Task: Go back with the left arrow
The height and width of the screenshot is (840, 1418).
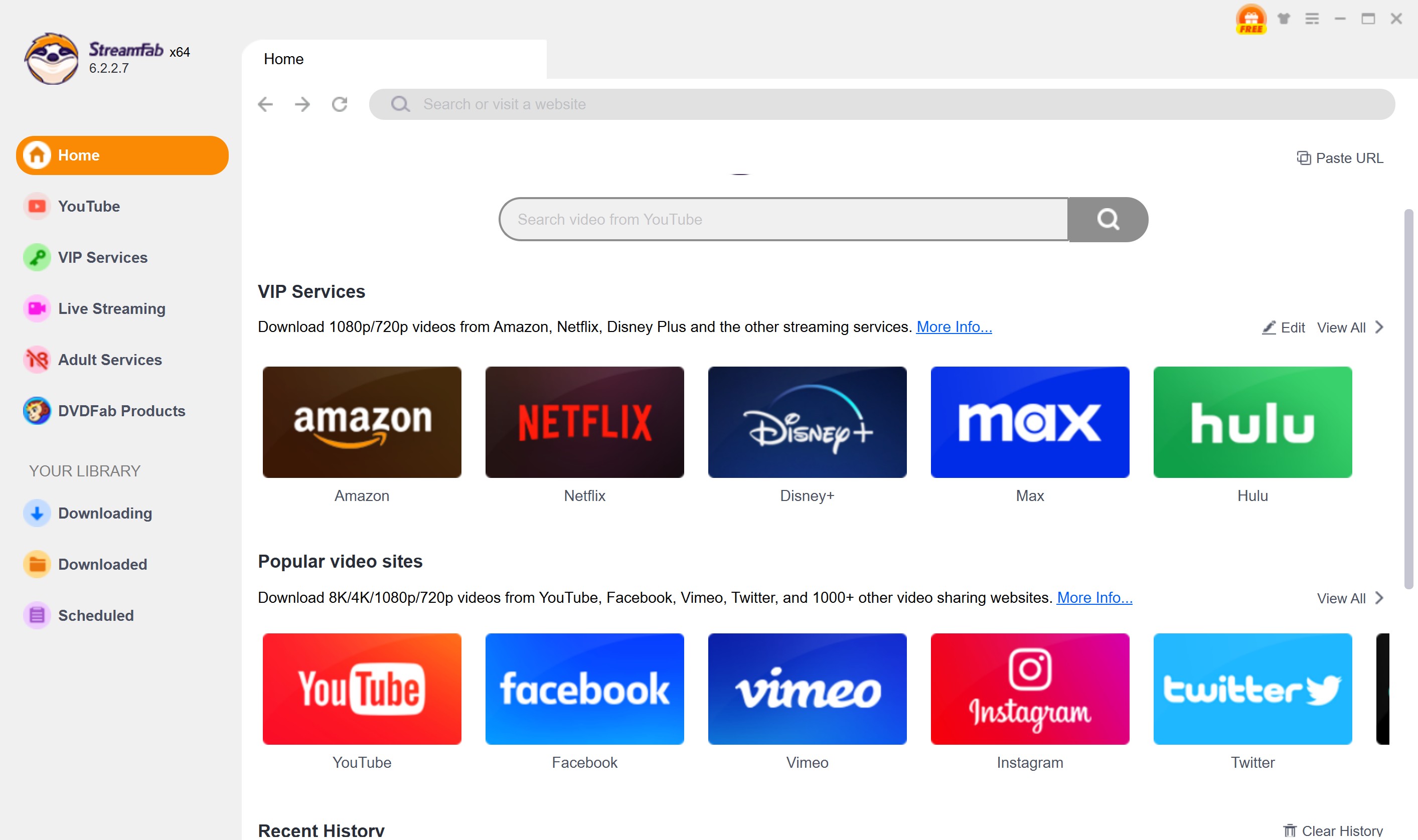Action: click(x=265, y=104)
